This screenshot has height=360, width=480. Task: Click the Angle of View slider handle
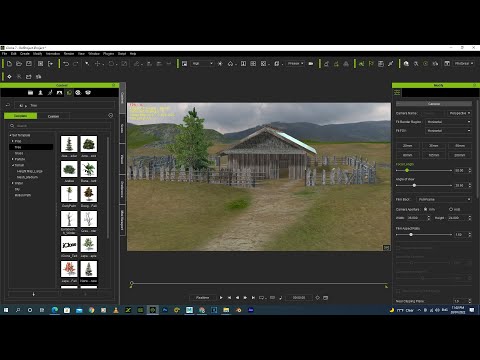click(x=414, y=185)
